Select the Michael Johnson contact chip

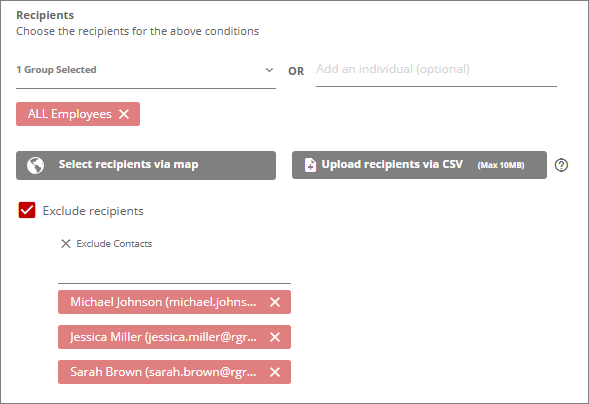163,302
